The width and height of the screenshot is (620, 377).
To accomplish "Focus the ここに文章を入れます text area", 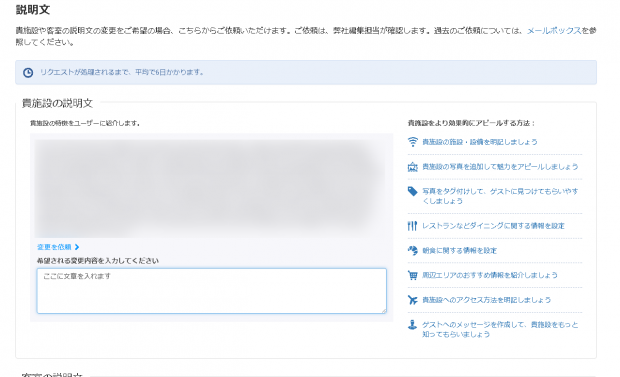I will pyautogui.click(x=212, y=291).
